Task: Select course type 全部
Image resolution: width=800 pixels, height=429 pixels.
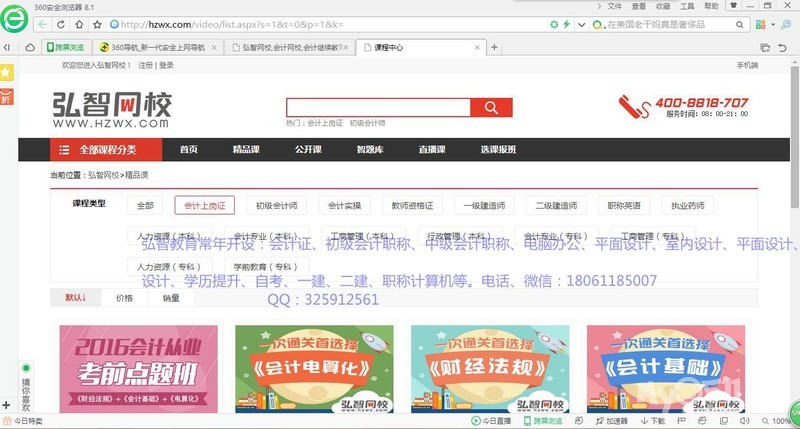Action: (x=145, y=206)
